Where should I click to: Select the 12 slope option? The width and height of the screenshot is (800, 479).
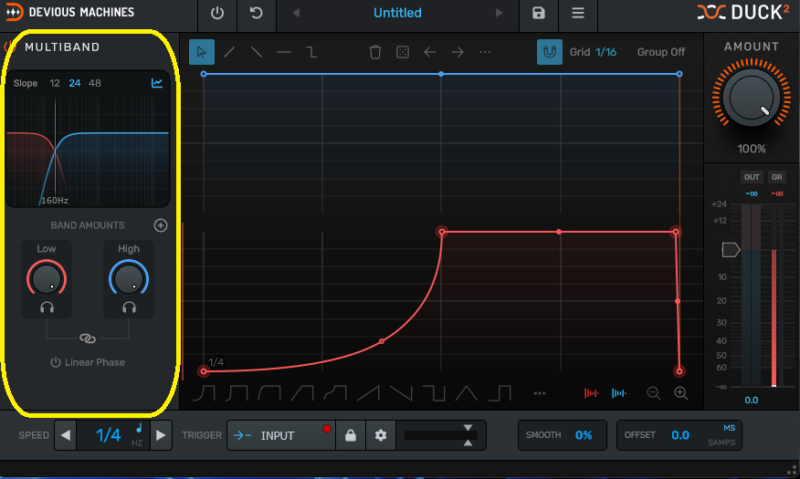click(x=55, y=83)
